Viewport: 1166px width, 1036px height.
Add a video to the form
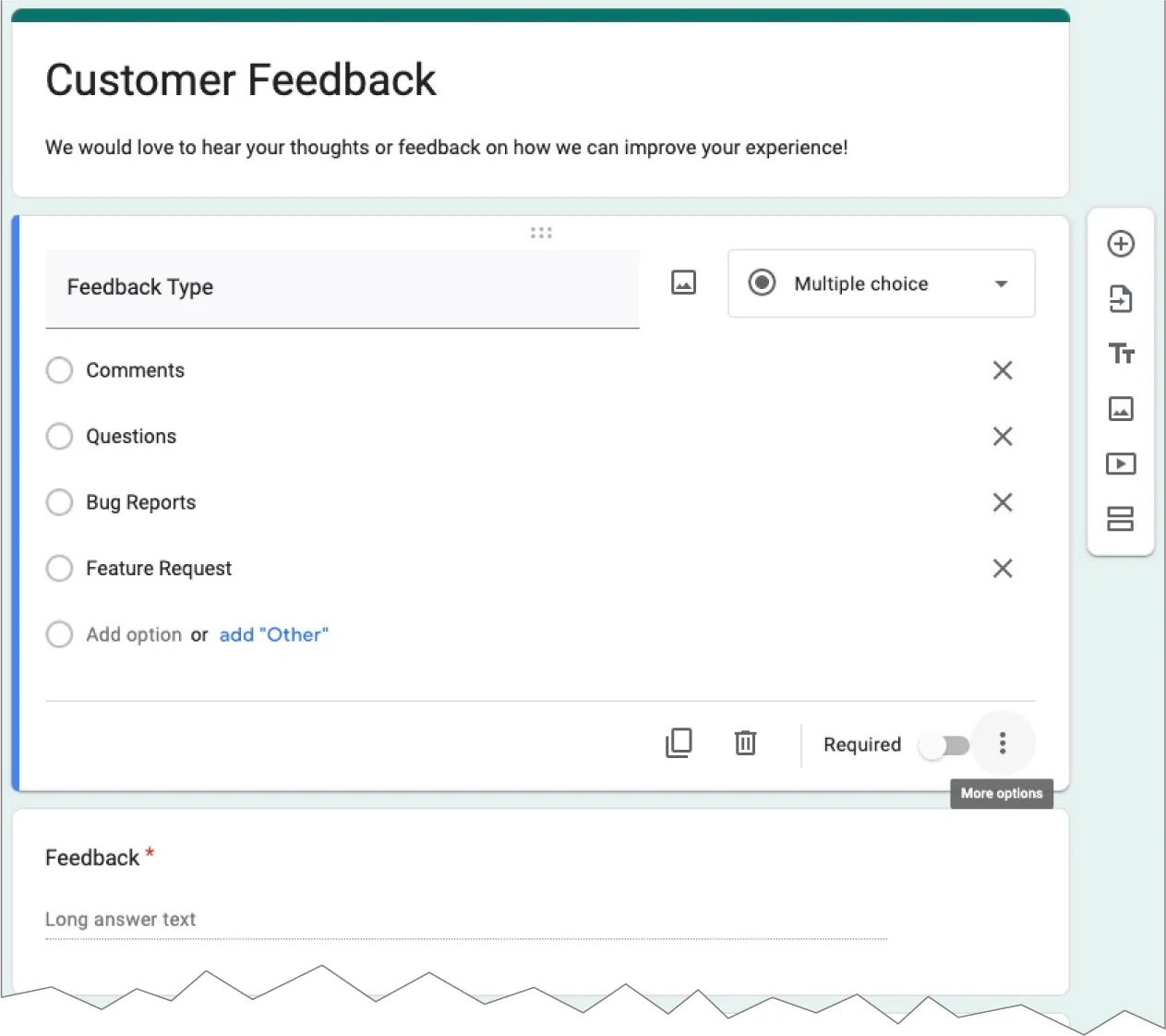tap(1121, 464)
